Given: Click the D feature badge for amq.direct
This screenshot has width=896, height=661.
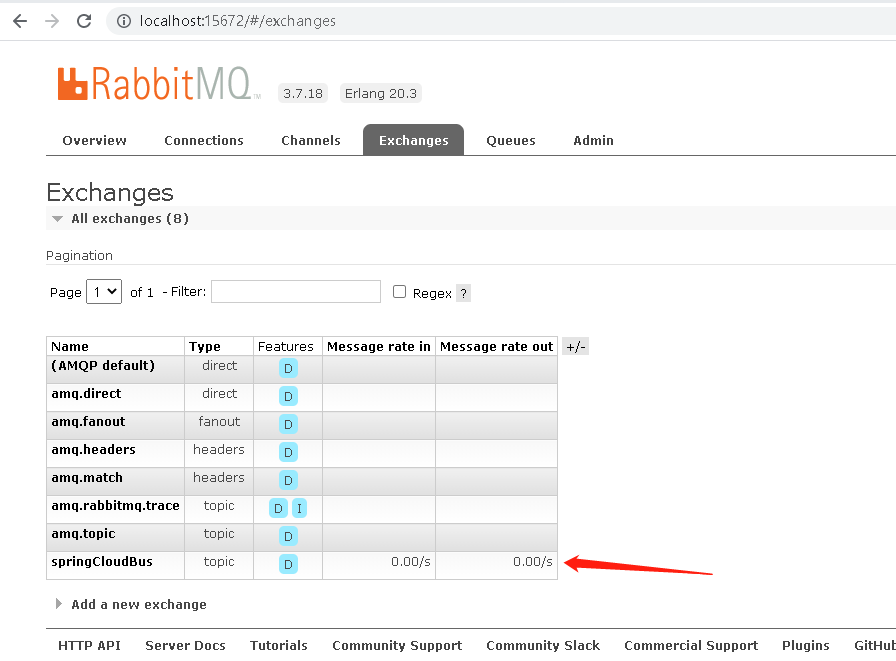Looking at the screenshot, I should pyautogui.click(x=288, y=396).
